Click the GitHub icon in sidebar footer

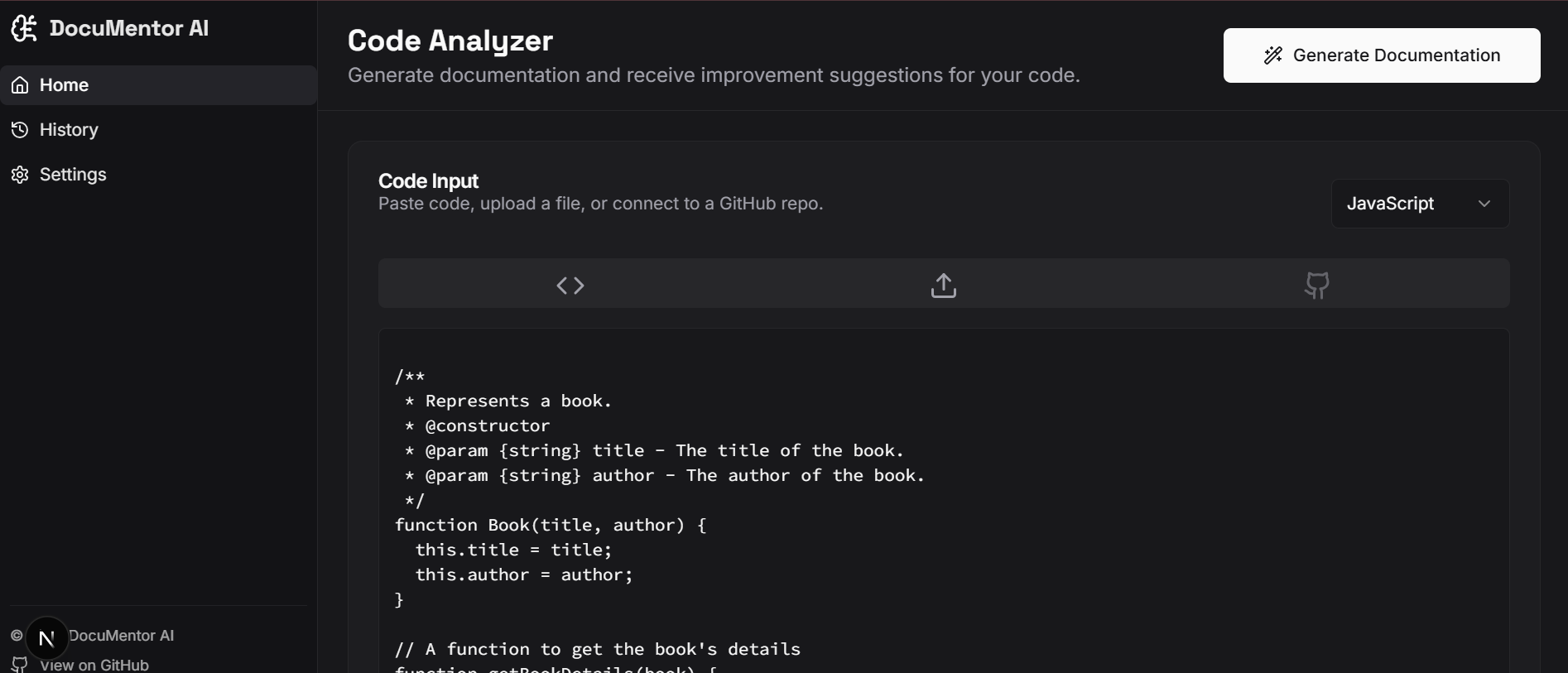[x=20, y=665]
